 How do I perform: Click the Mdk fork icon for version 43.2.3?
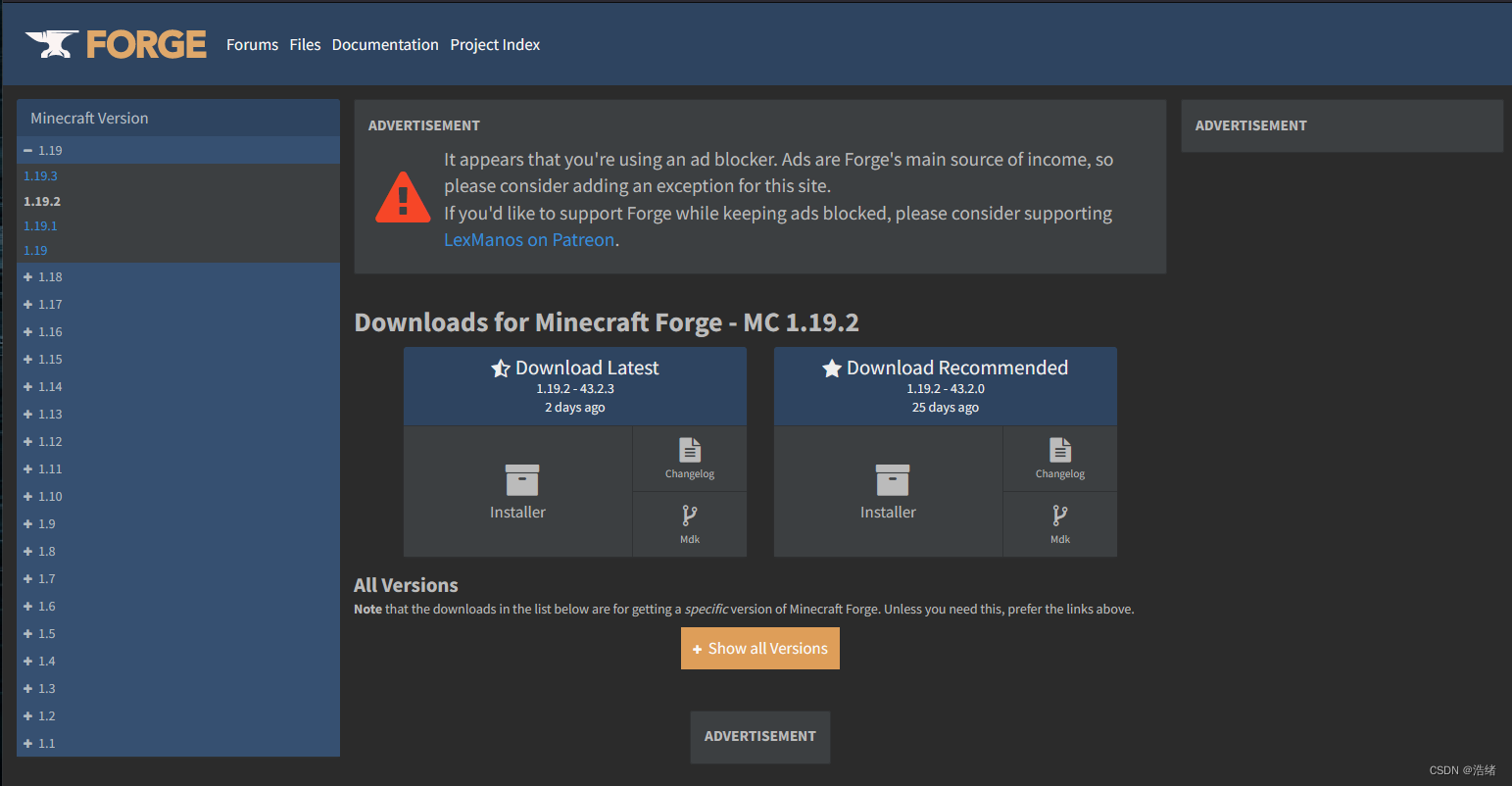click(x=690, y=516)
